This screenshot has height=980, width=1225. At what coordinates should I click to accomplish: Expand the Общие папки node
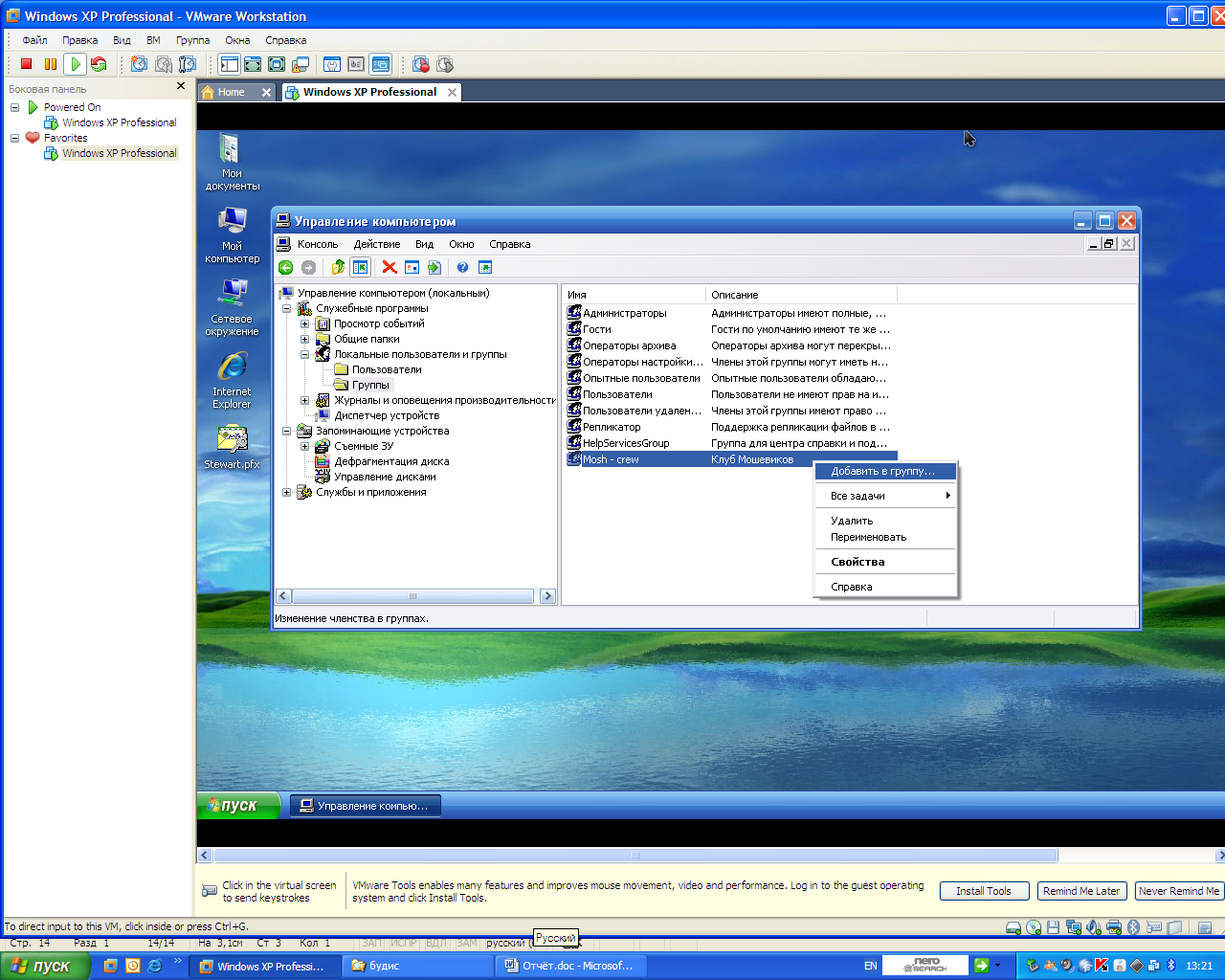pyautogui.click(x=304, y=339)
